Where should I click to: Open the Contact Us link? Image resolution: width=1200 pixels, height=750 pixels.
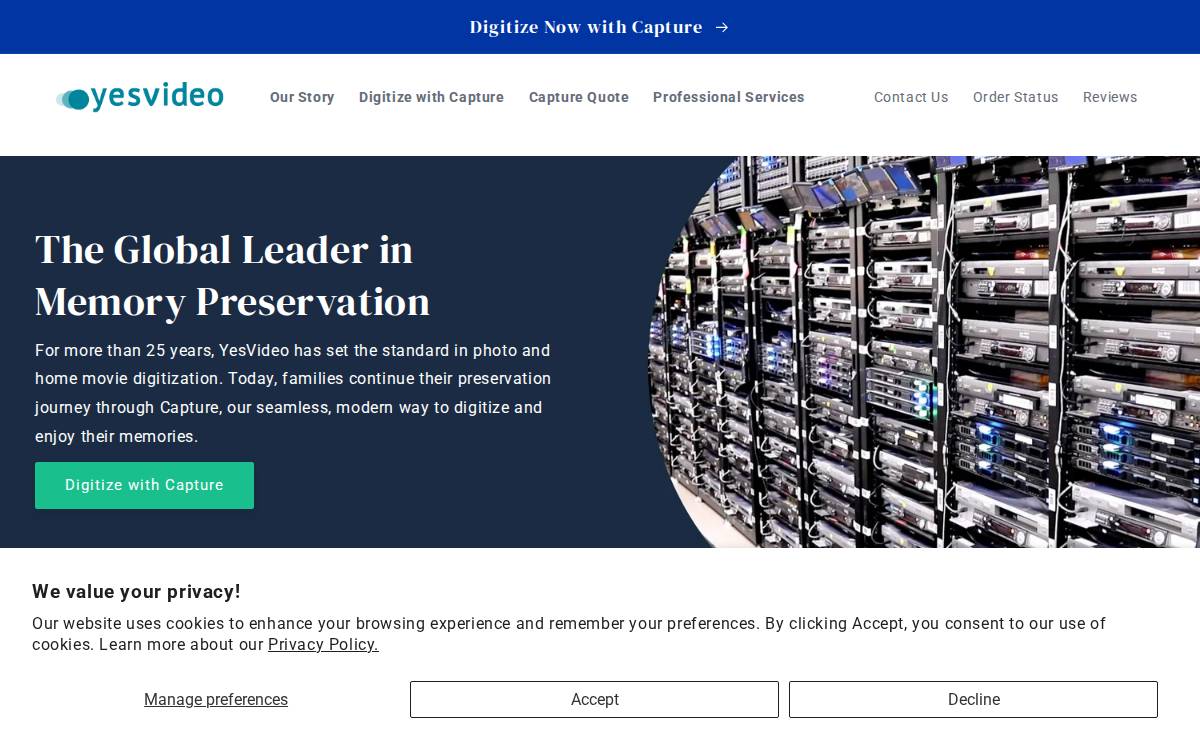point(911,97)
